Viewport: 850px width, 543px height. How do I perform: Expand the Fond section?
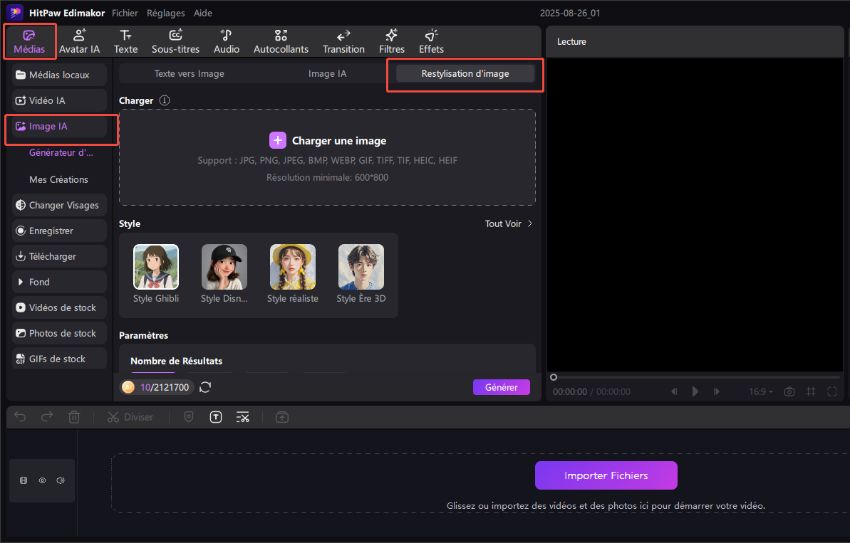point(59,282)
